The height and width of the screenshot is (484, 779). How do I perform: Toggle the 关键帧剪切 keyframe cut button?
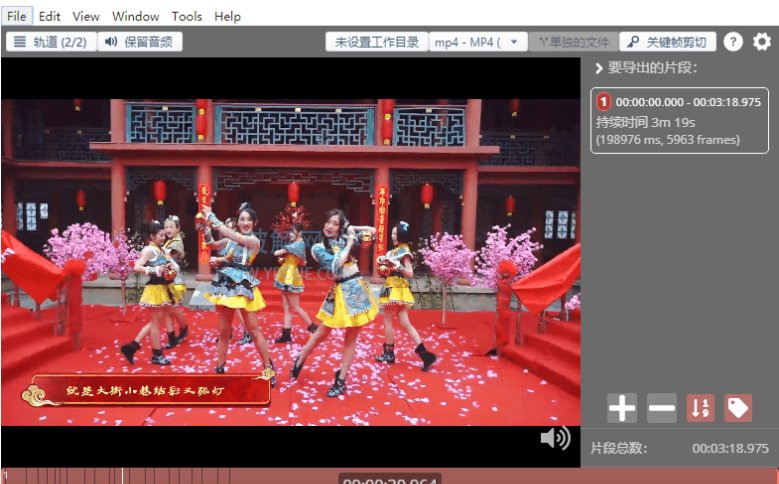668,42
